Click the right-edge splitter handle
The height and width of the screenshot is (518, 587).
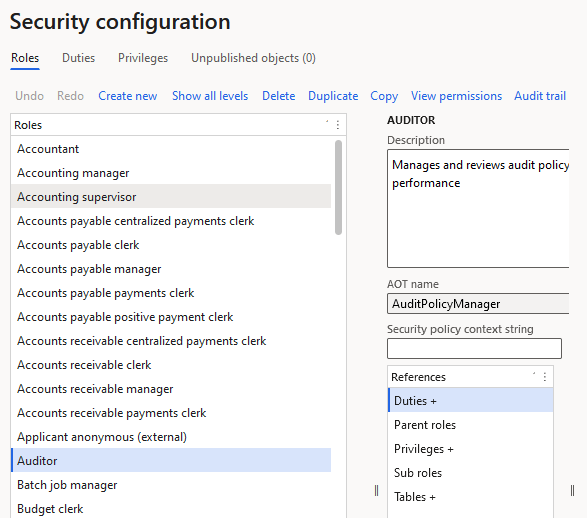[x=572, y=490]
